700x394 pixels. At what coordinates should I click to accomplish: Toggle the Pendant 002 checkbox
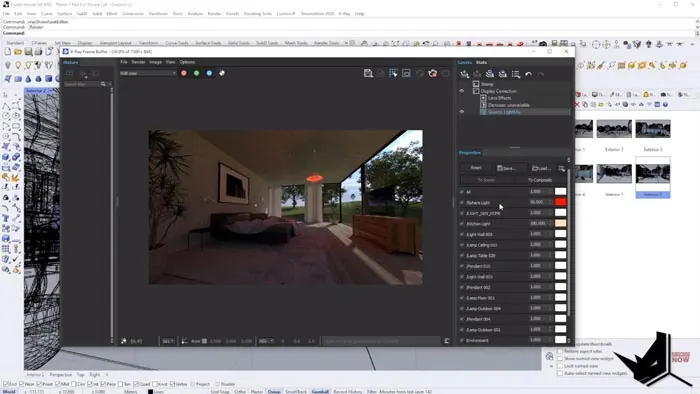(462, 287)
